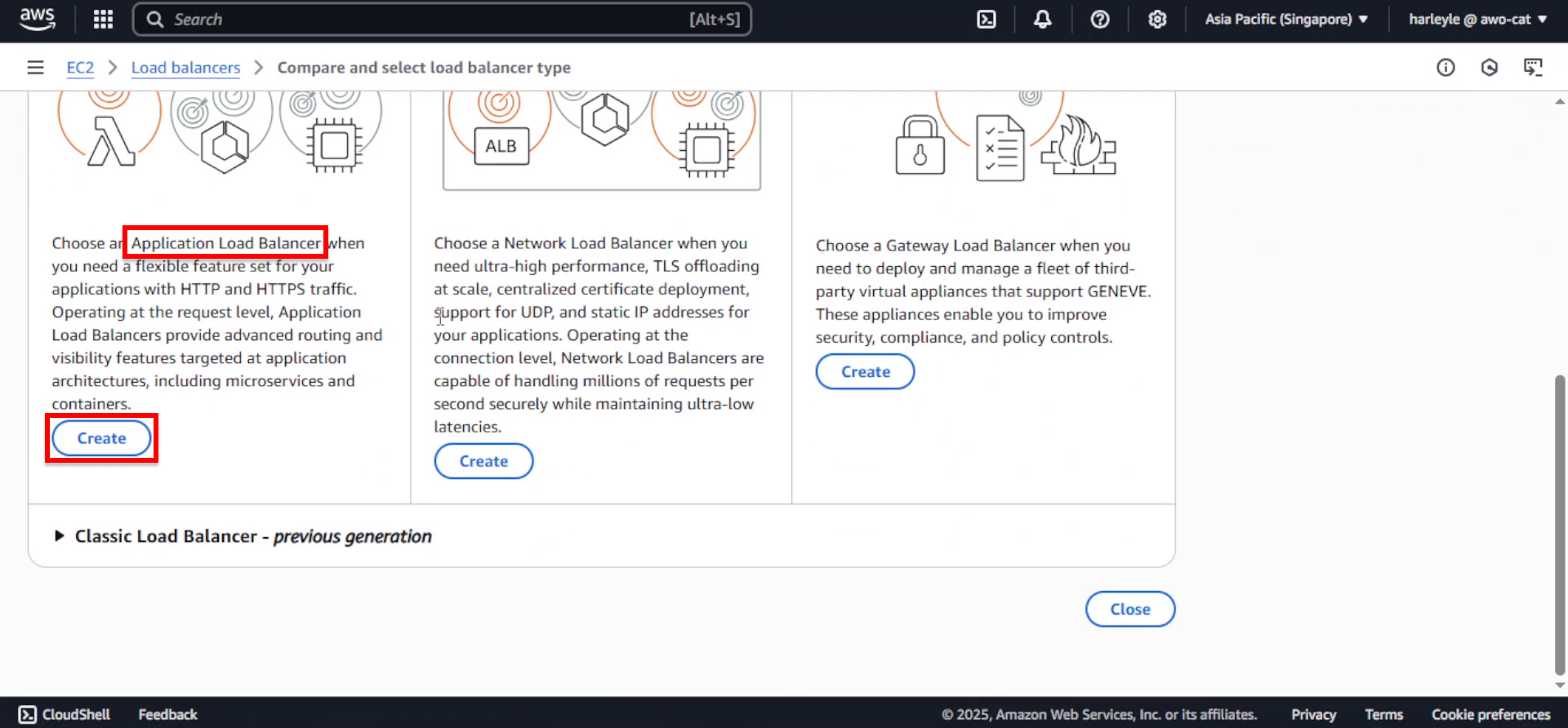Image resolution: width=1568 pixels, height=728 pixels.
Task: Open the monitor icon on the breadcrumb bar
Action: (x=1533, y=67)
